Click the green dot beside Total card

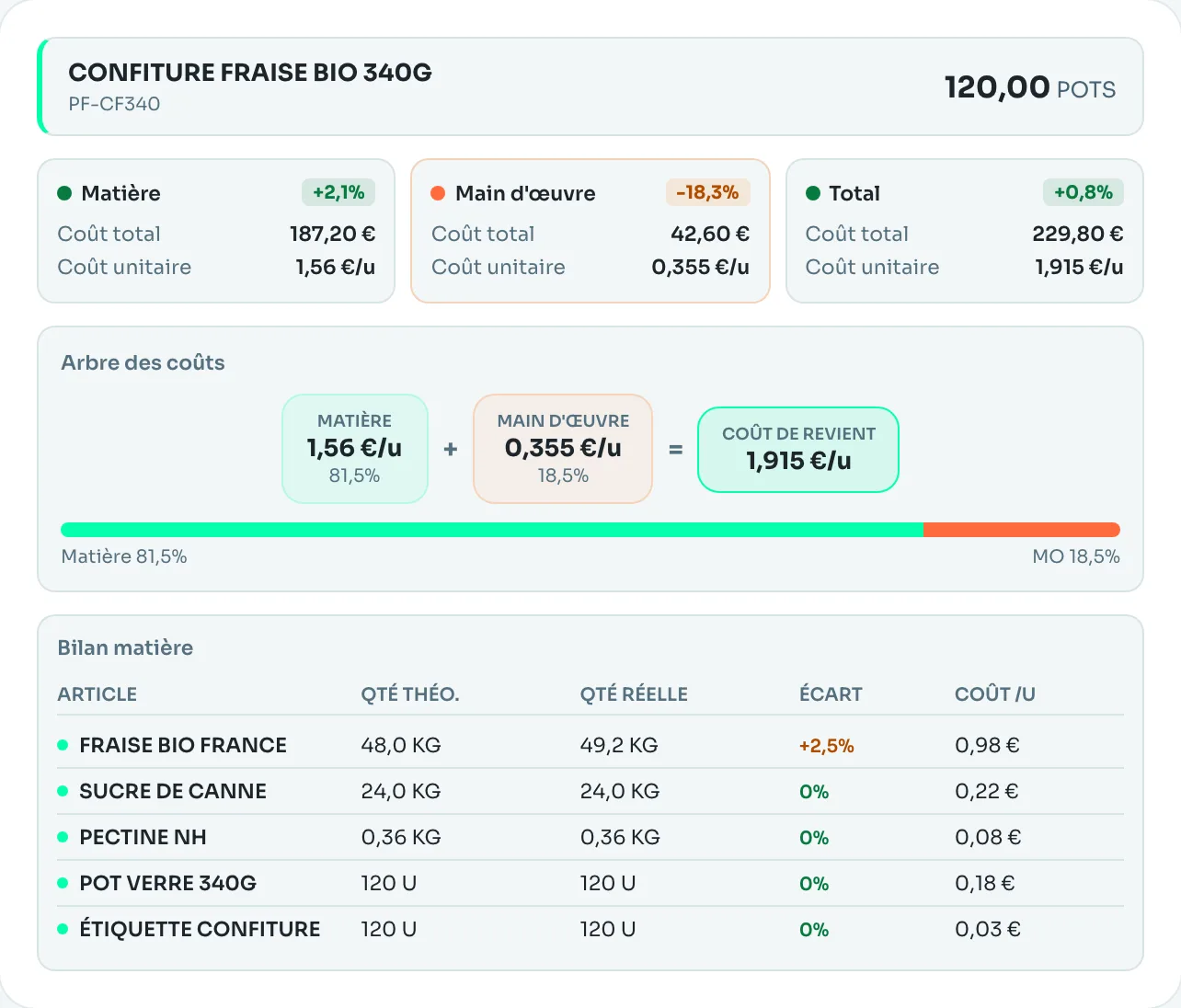click(813, 193)
